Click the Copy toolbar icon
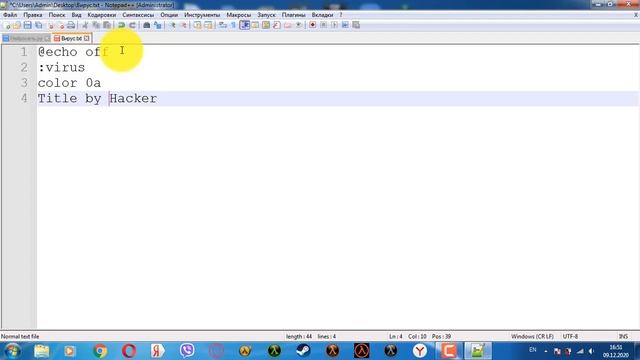The image size is (640, 360). point(96,25)
